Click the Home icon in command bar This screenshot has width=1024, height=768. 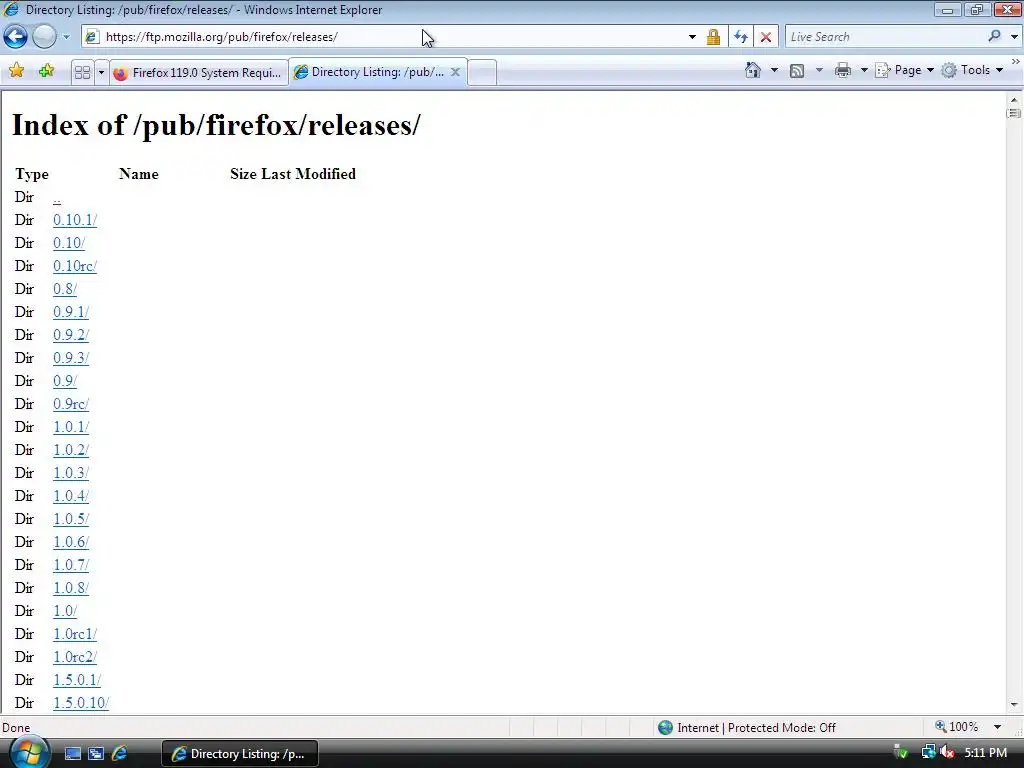pos(753,70)
